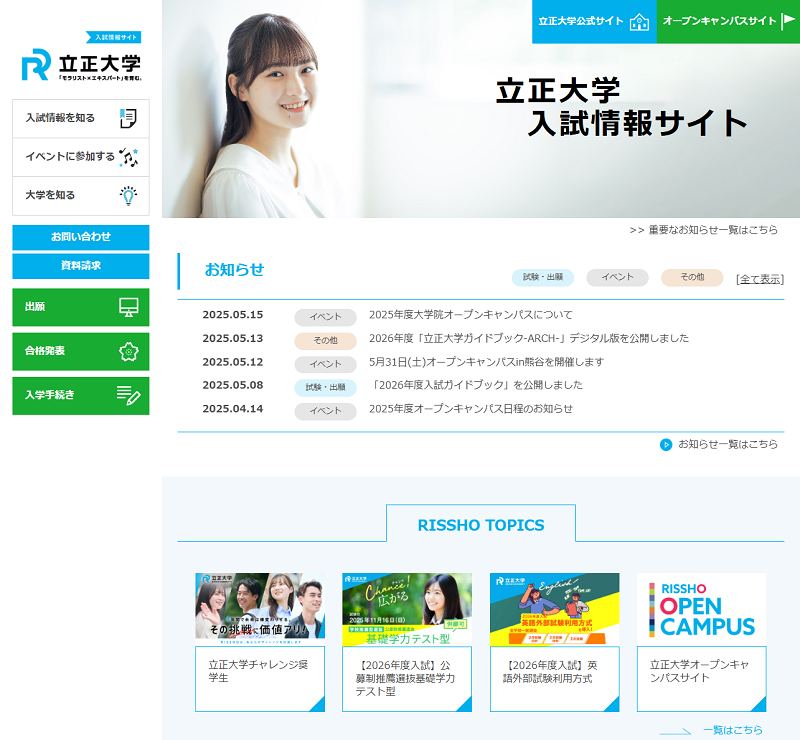Open オープンキャンパスサイト link in header
Image resolution: width=800 pixels, height=740 pixels.
coord(728,21)
